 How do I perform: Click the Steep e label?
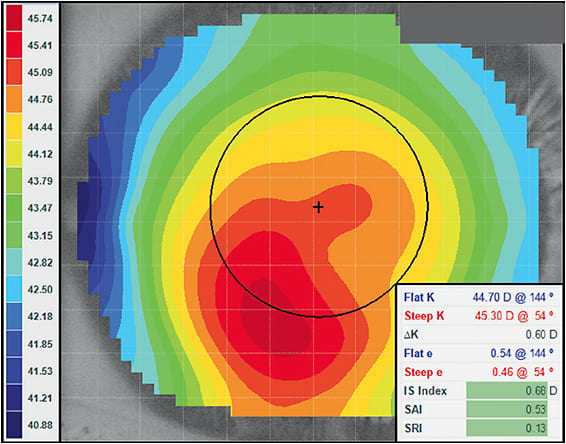pos(424,372)
